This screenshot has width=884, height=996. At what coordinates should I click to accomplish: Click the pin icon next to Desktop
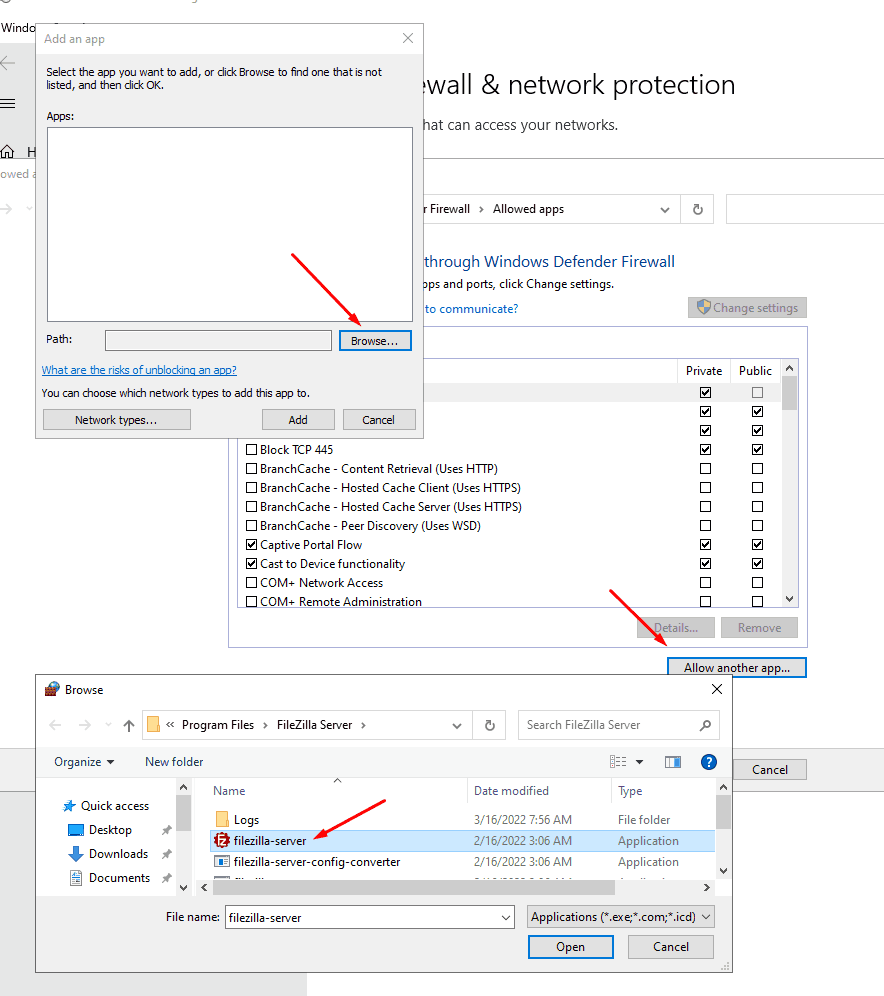pos(166,830)
